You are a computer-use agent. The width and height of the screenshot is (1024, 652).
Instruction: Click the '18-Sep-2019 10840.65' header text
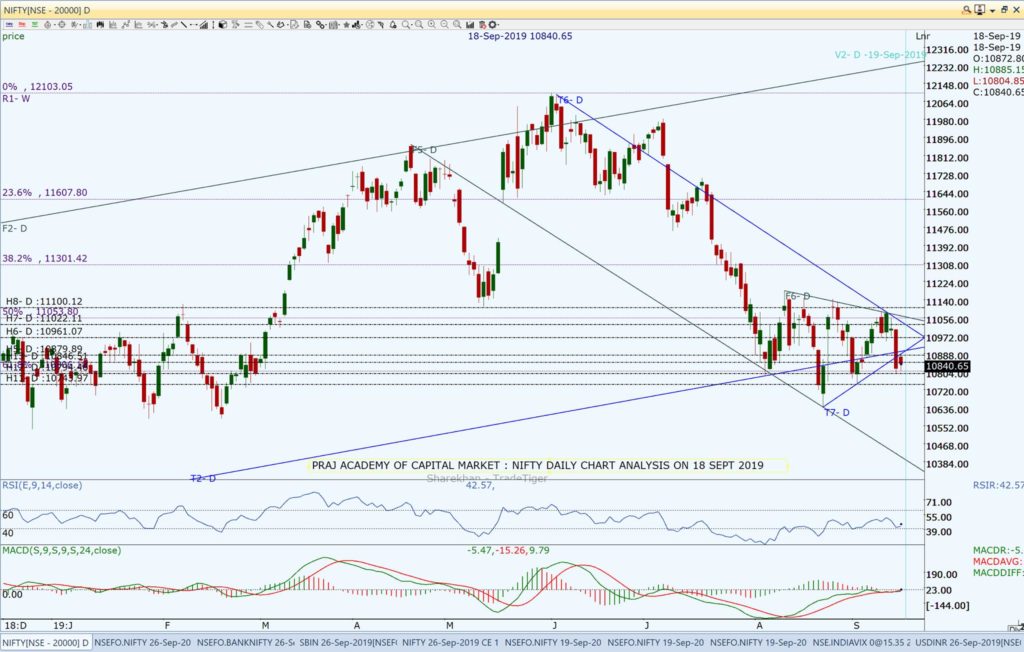pyautogui.click(x=520, y=36)
